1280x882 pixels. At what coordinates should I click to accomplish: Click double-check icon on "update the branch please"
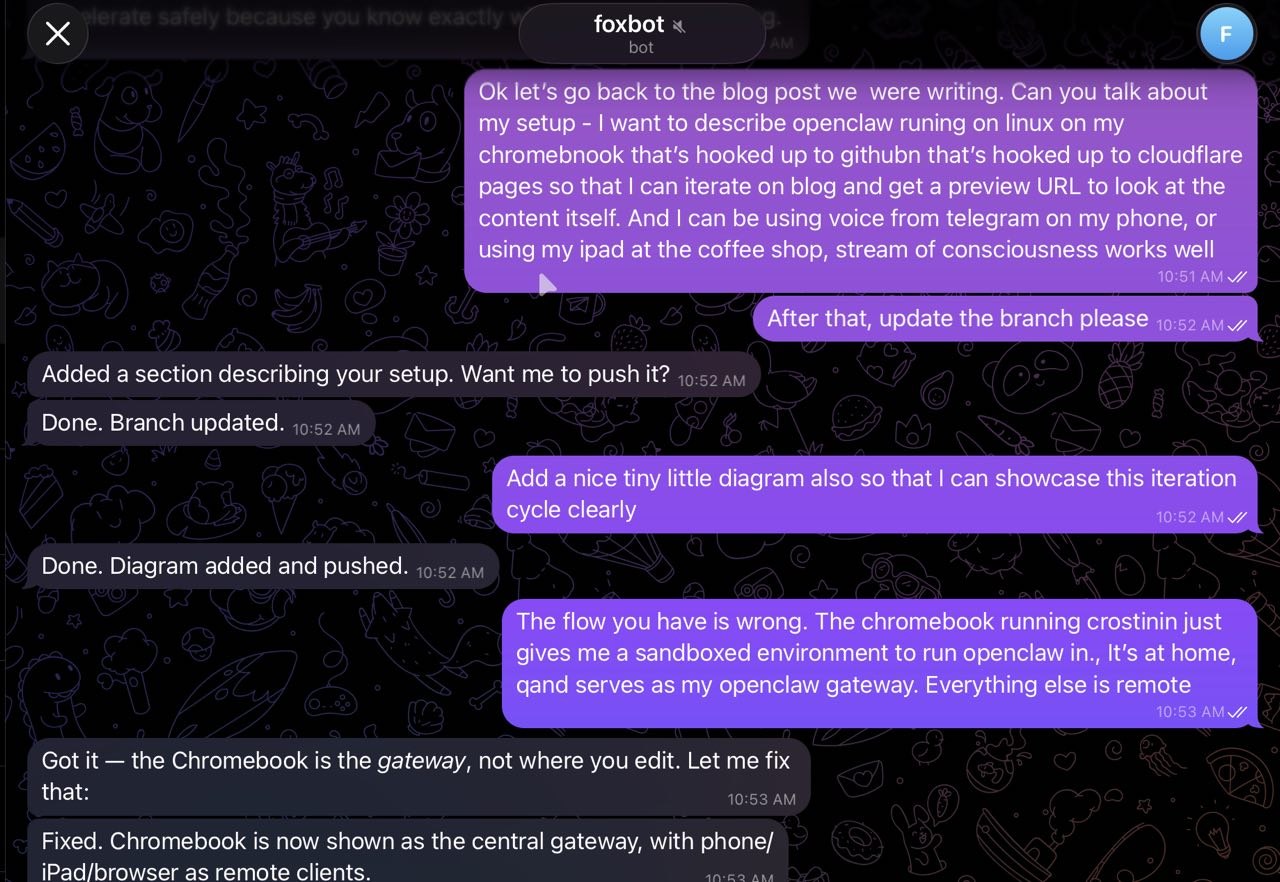[x=1238, y=325]
